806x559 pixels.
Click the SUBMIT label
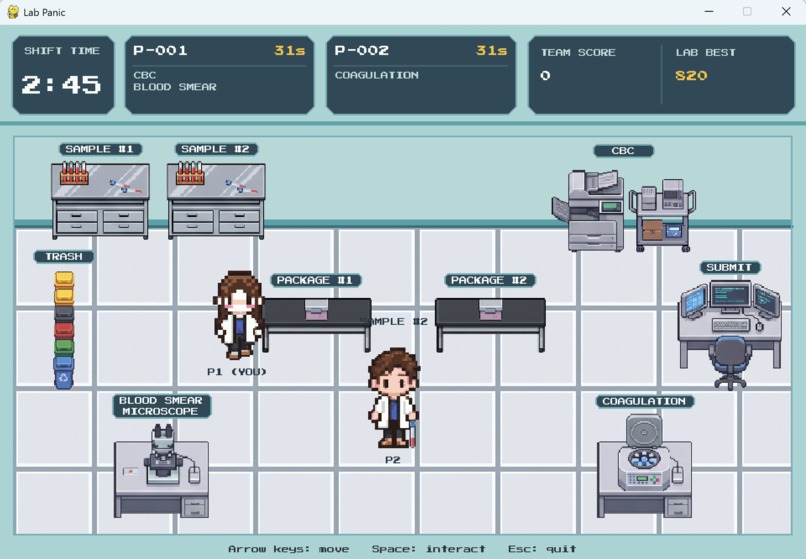(x=730, y=267)
